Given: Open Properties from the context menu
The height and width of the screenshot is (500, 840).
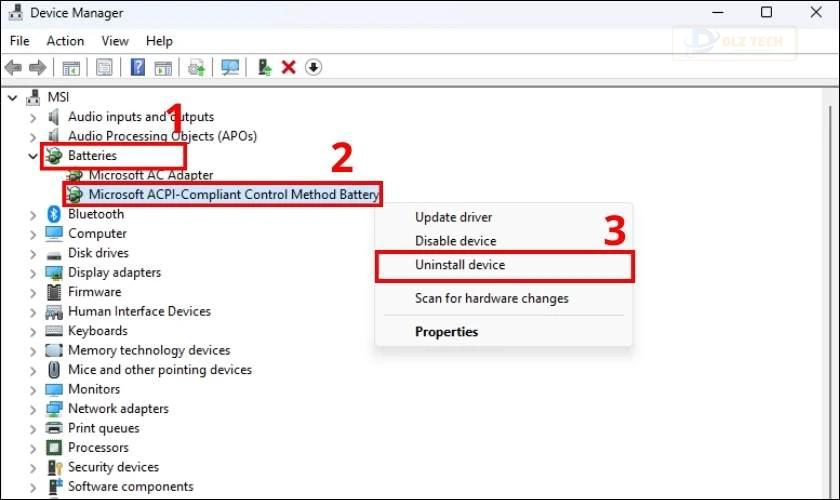Looking at the screenshot, I should tap(446, 332).
